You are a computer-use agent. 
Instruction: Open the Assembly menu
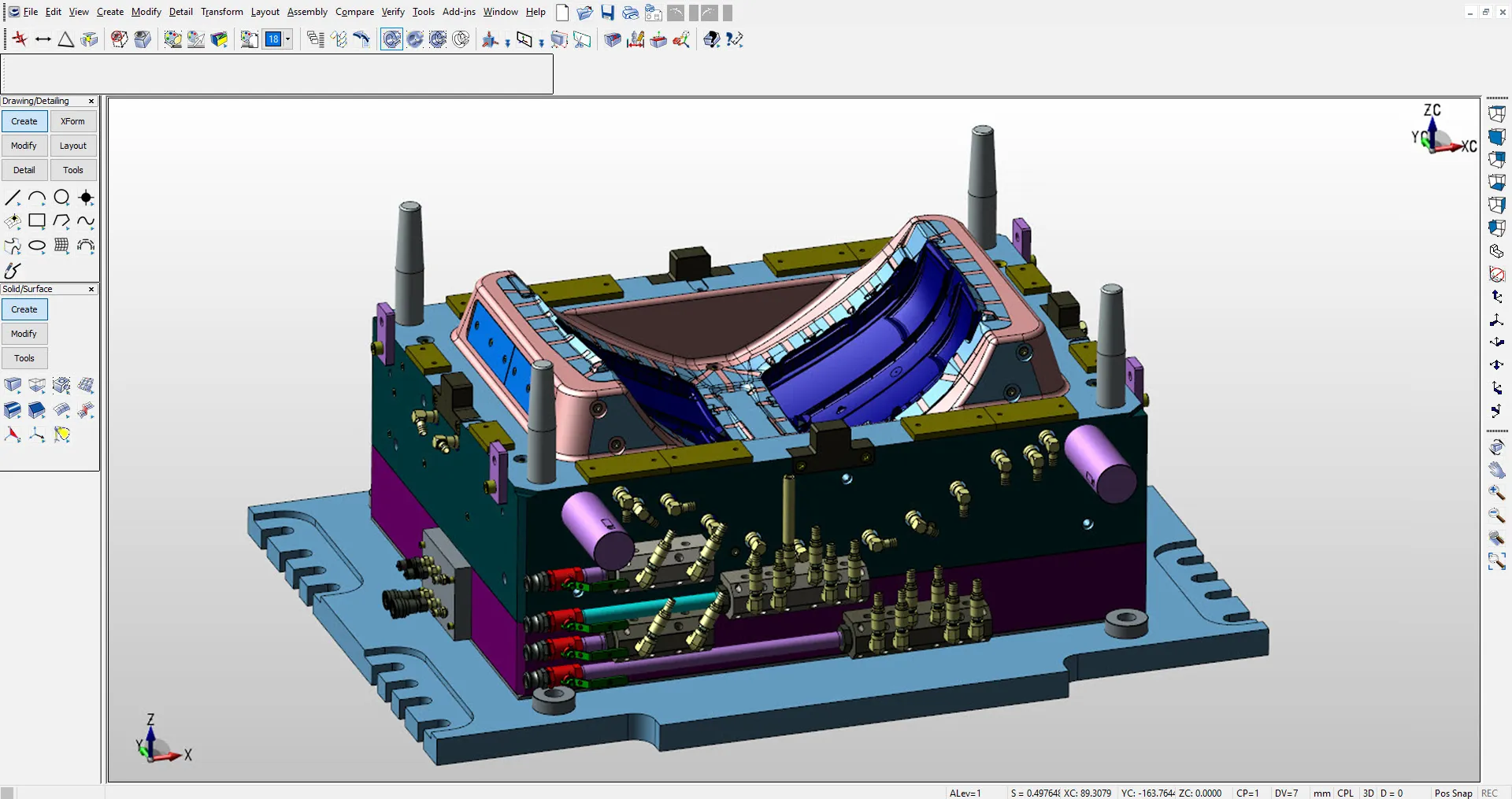pos(306,12)
